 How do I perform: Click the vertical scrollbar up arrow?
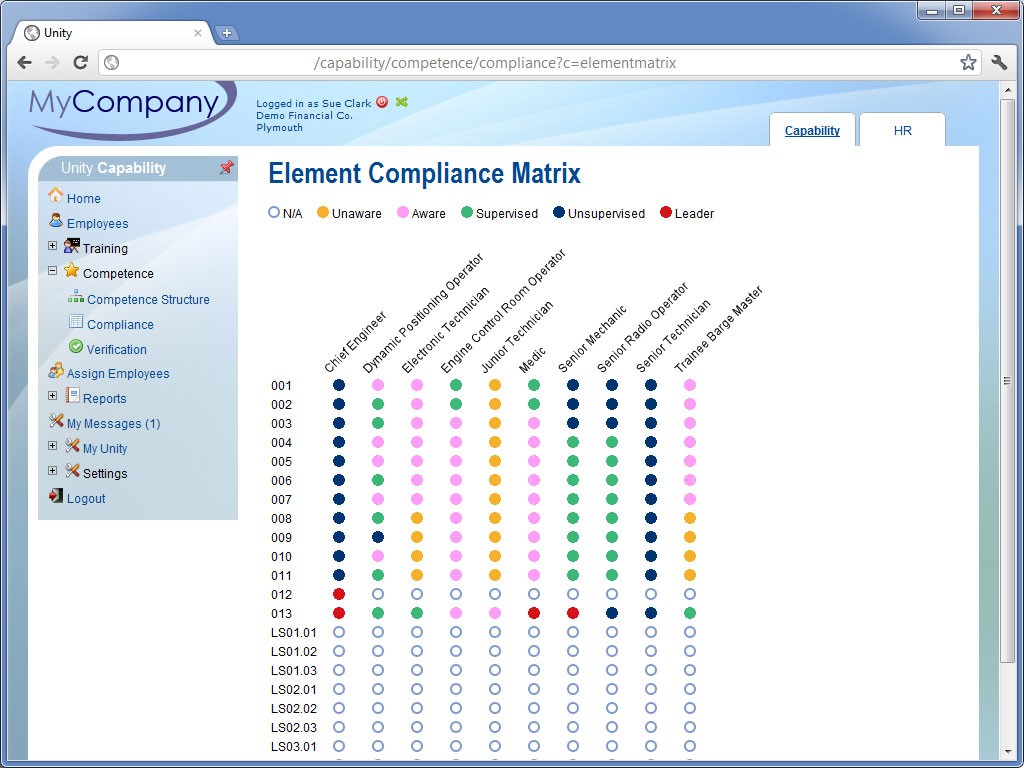[1007, 89]
